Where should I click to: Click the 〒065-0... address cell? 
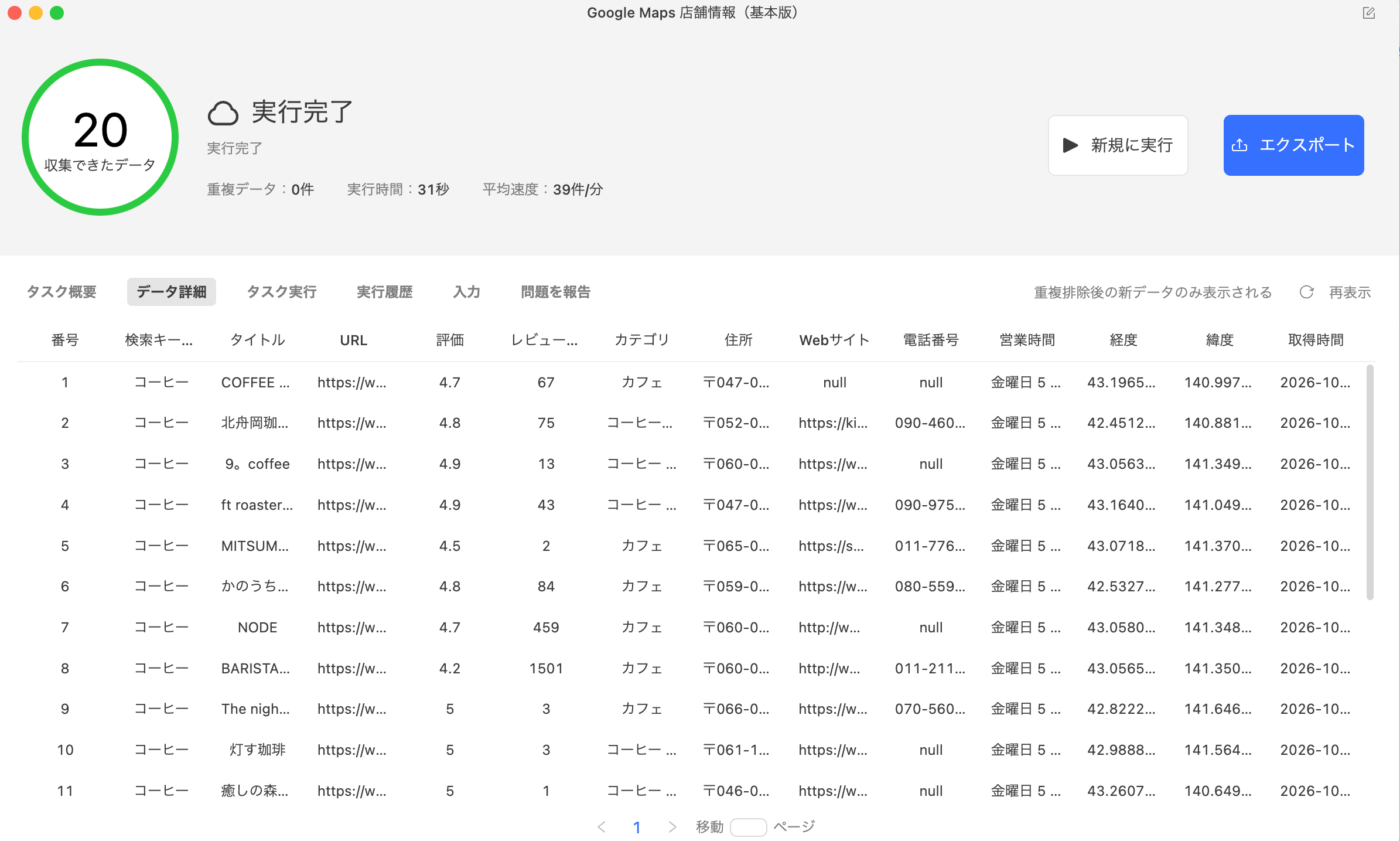[x=736, y=546]
